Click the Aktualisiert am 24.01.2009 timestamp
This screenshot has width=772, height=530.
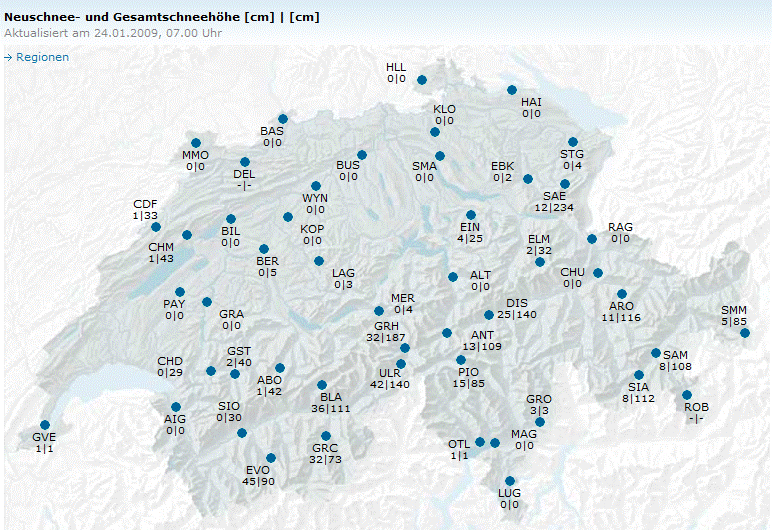113,33
